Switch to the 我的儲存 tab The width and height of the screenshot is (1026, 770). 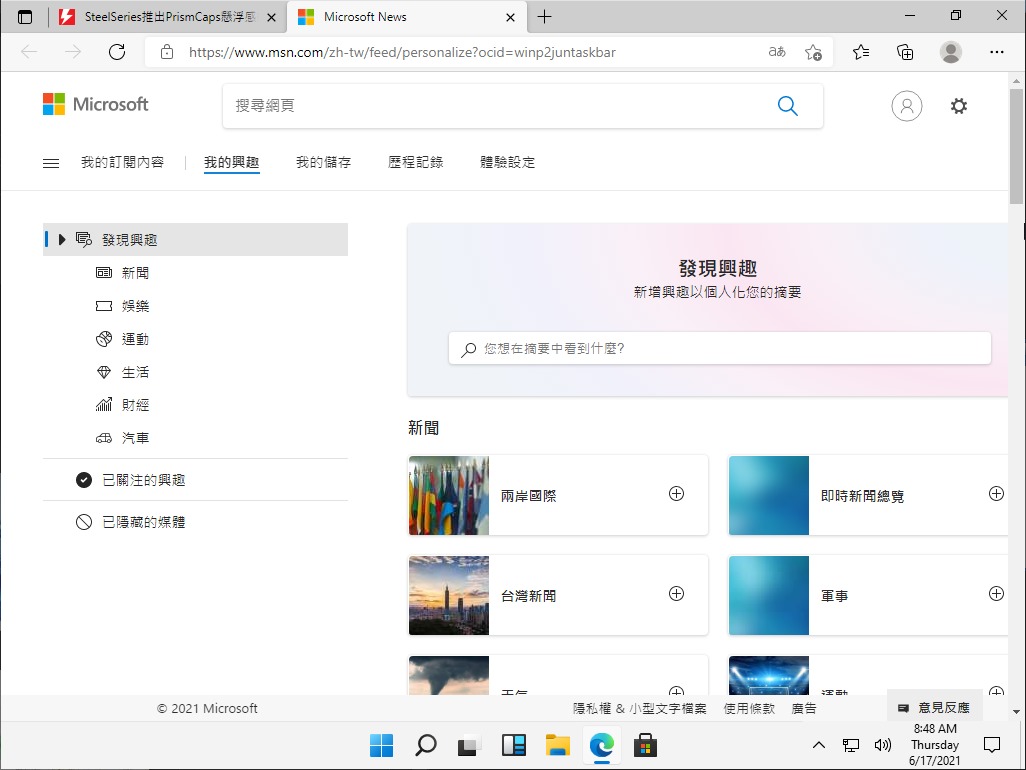coord(323,162)
